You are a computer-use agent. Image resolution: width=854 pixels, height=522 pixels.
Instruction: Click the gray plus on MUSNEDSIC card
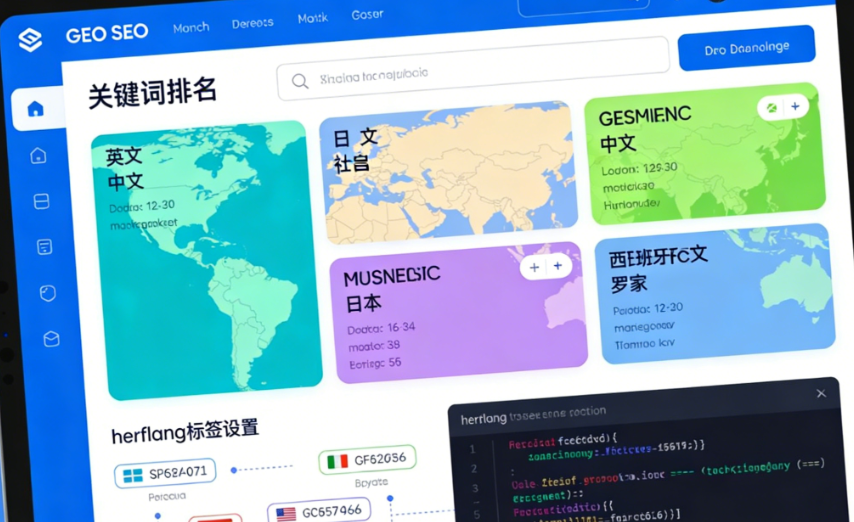(x=534, y=268)
